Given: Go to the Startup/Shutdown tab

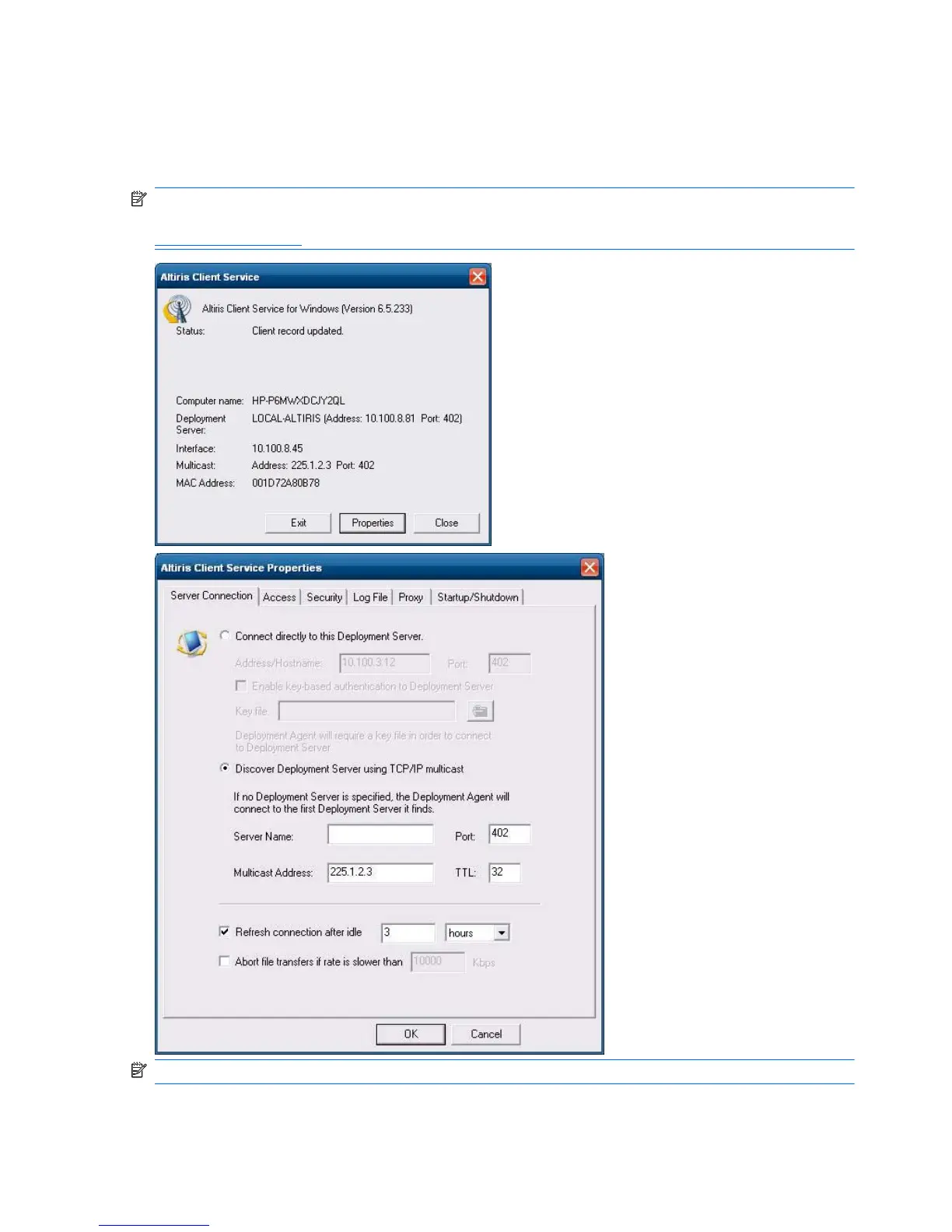Looking at the screenshot, I should click(x=478, y=597).
